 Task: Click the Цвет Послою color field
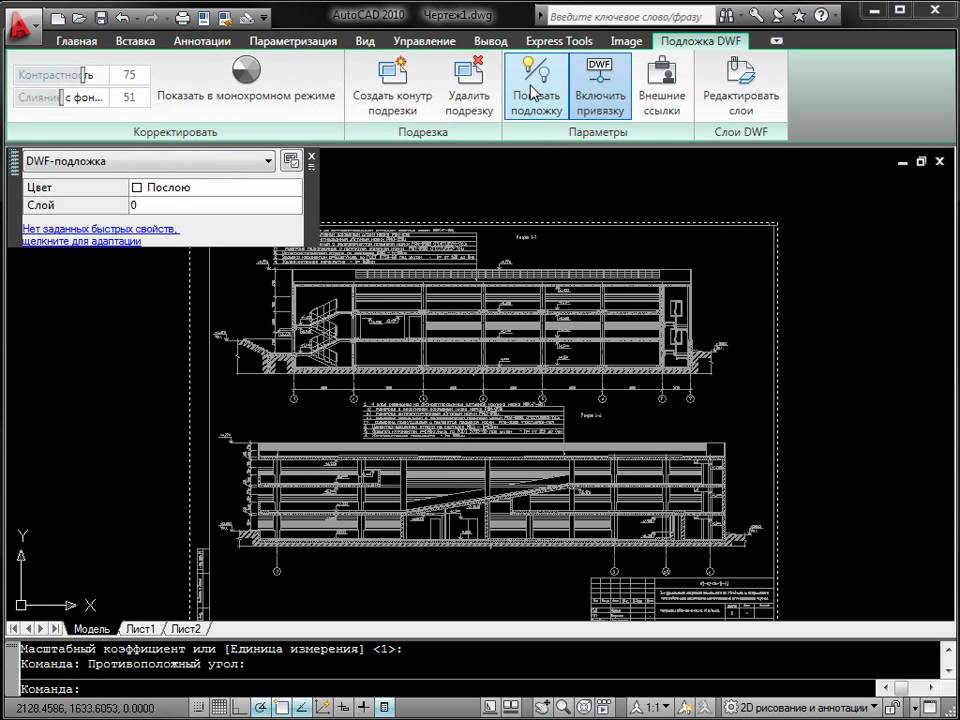(216, 187)
